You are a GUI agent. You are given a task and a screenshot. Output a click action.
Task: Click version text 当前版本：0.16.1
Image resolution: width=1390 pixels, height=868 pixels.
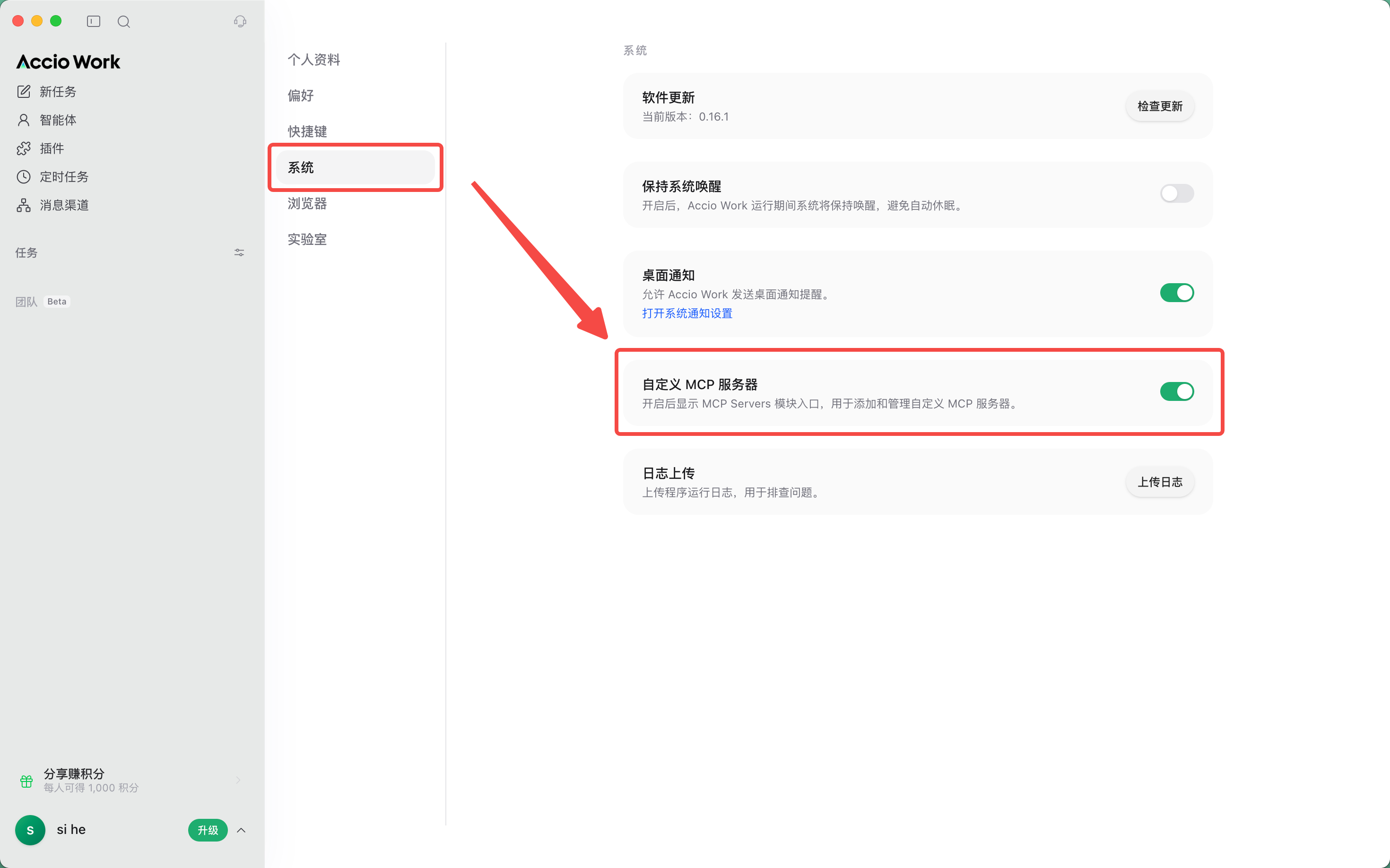(x=686, y=116)
